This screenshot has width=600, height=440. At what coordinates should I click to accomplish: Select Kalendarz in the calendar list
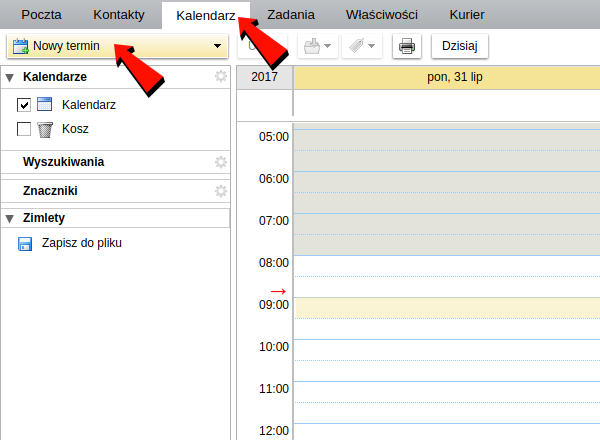point(89,105)
